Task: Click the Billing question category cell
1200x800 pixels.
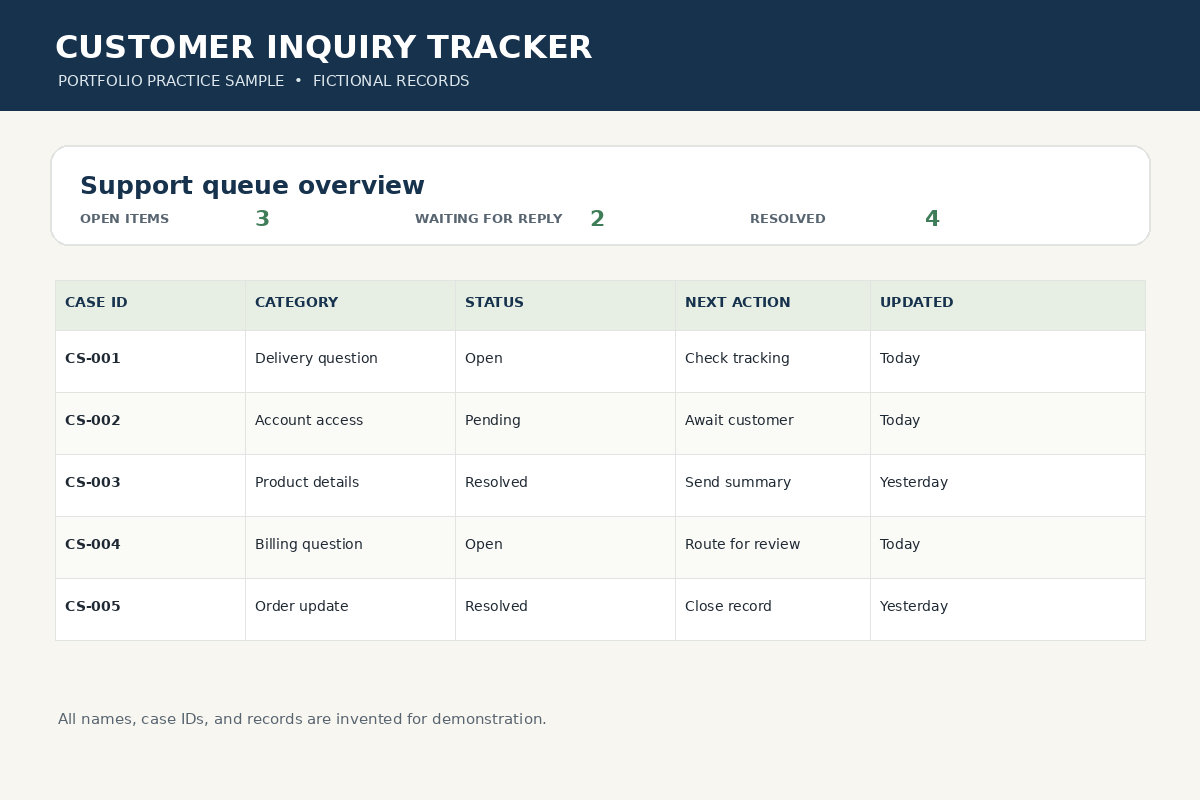Action: point(350,547)
